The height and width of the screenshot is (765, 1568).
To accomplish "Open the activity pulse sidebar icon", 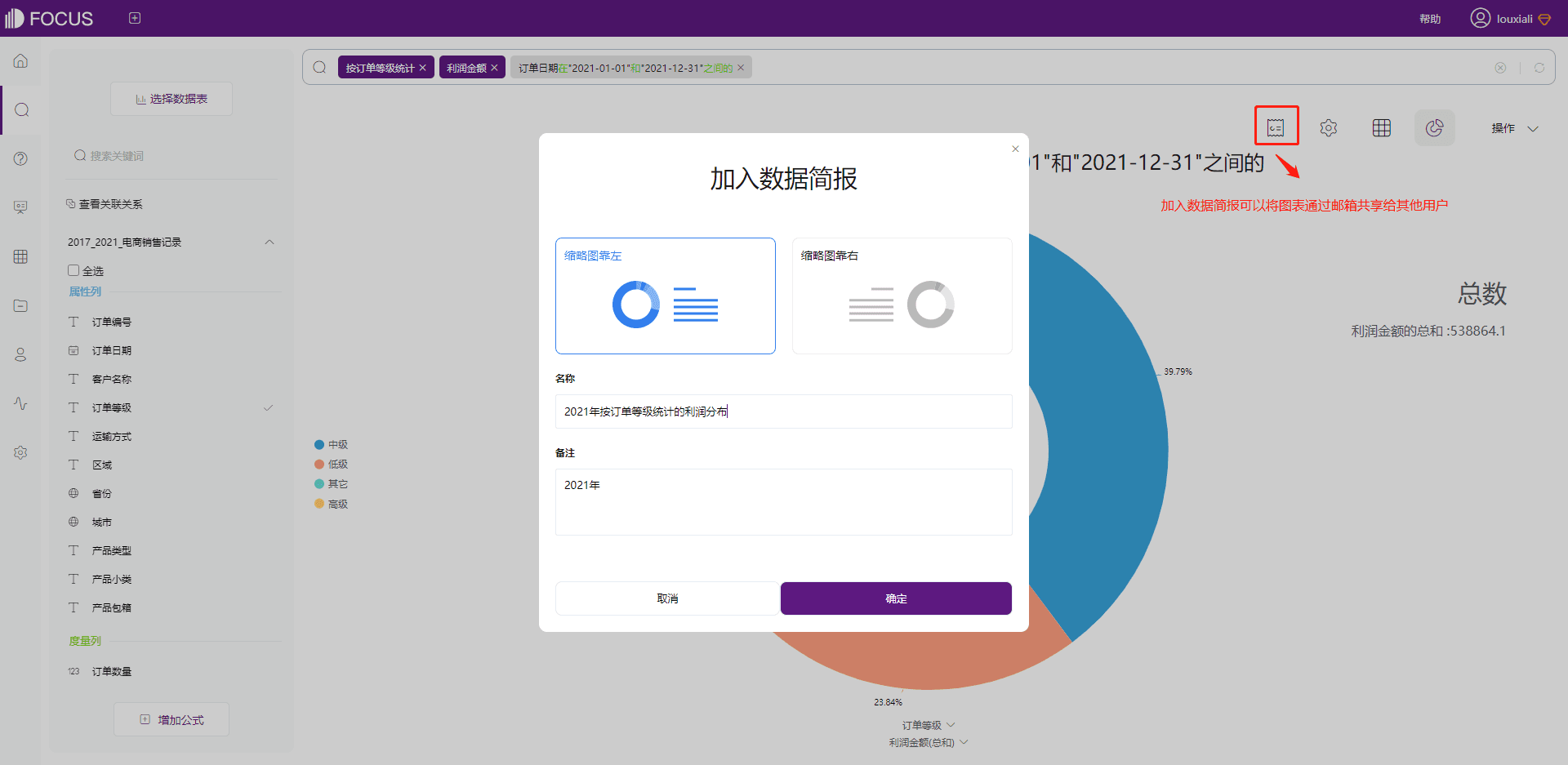I will [21, 403].
